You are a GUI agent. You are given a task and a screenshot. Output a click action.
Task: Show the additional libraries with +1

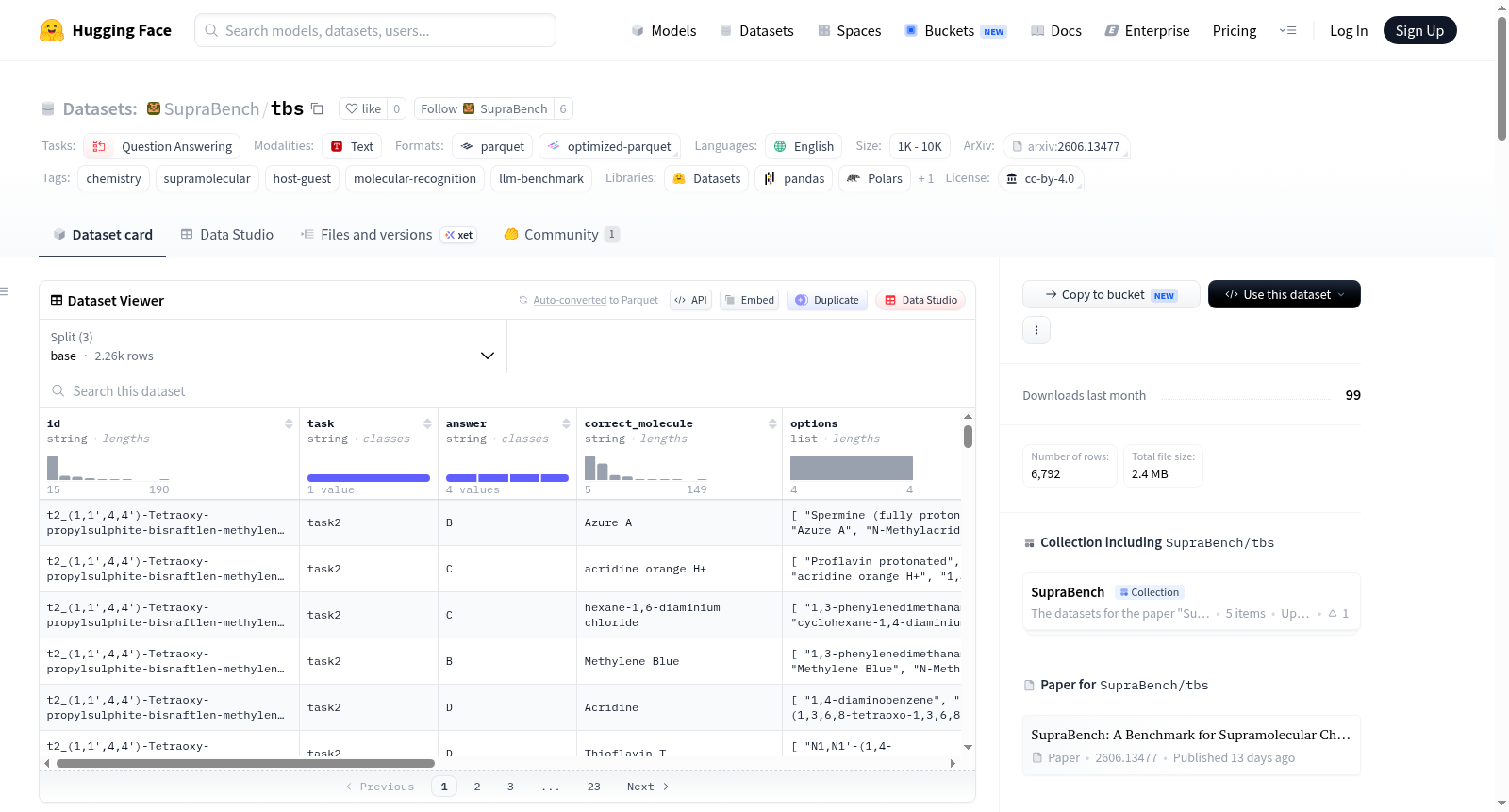coord(926,178)
